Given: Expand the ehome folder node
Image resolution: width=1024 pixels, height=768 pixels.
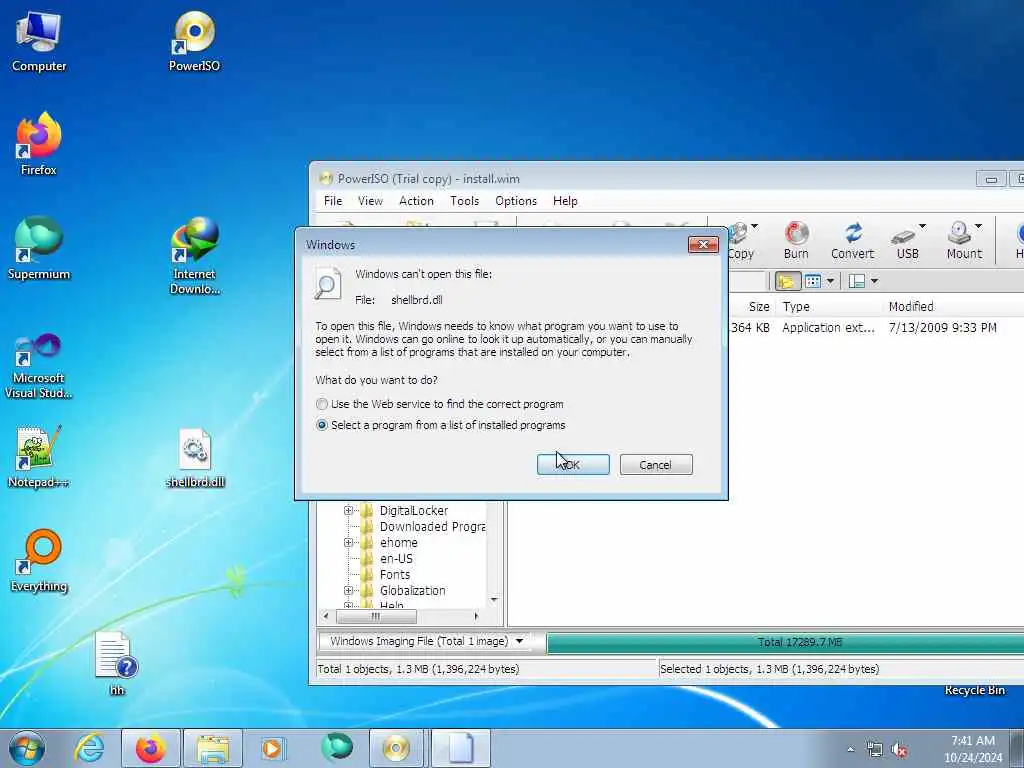Looking at the screenshot, I should pos(348,543).
